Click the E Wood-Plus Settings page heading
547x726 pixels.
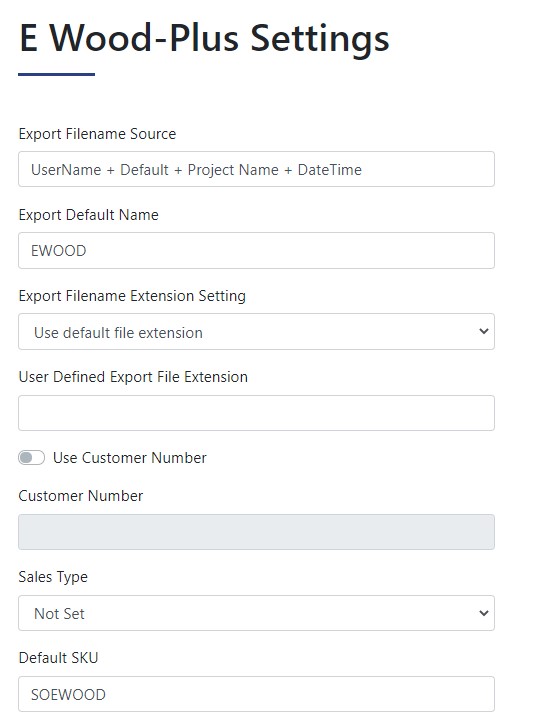[x=204, y=38]
